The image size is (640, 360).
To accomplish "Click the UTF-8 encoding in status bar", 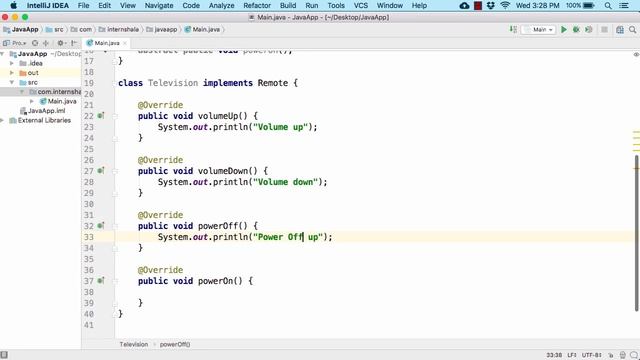I will (591, 355).
